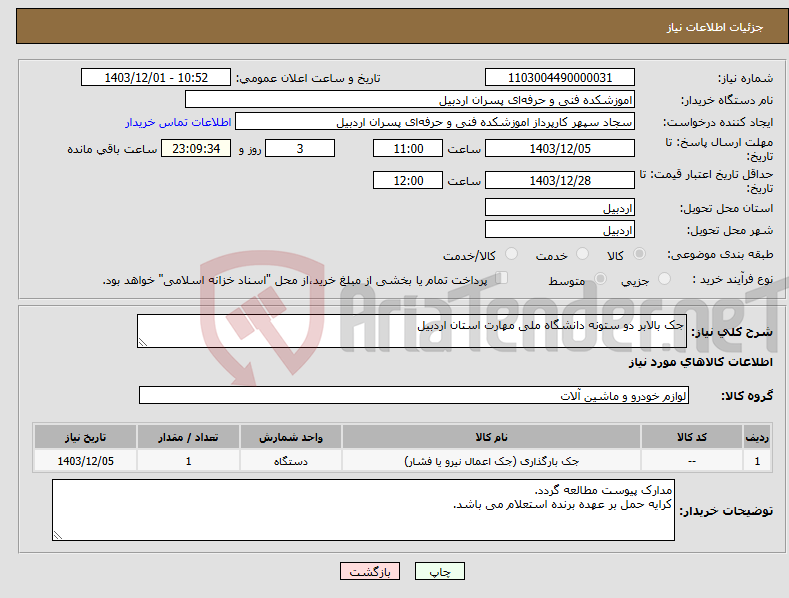Click the بازگشت back button
Image resolution: width=789 pixels, height=598 pixels.
[370, 571]
